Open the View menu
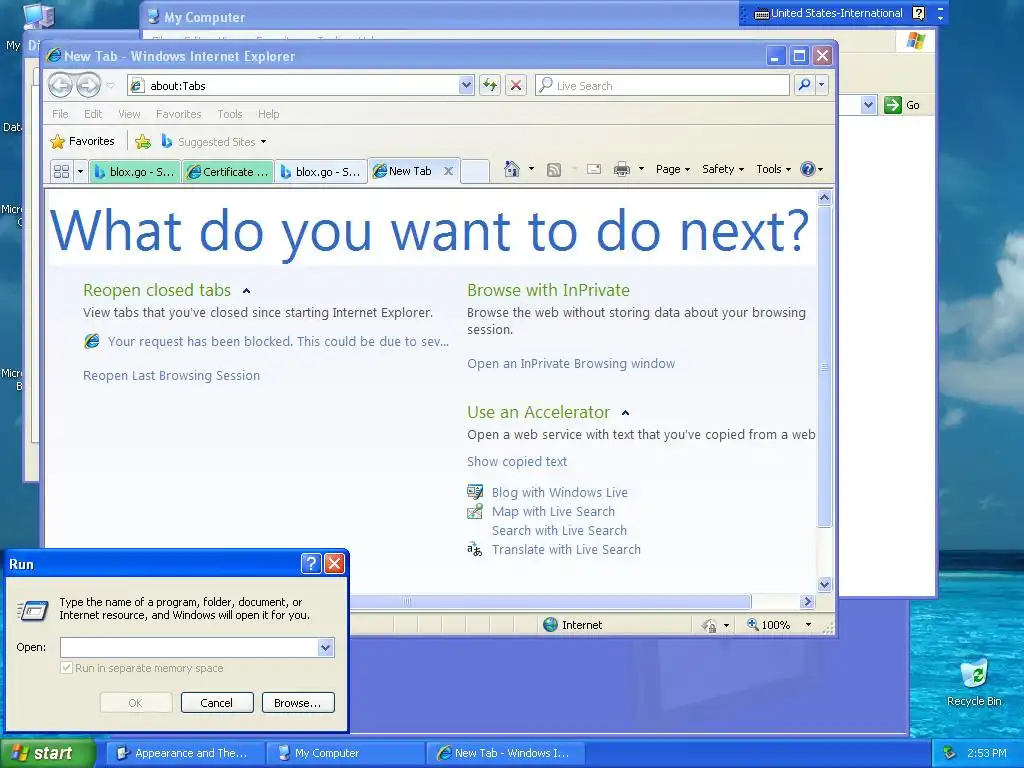This screenshot has height=768, width=1024. coord(129,114)
